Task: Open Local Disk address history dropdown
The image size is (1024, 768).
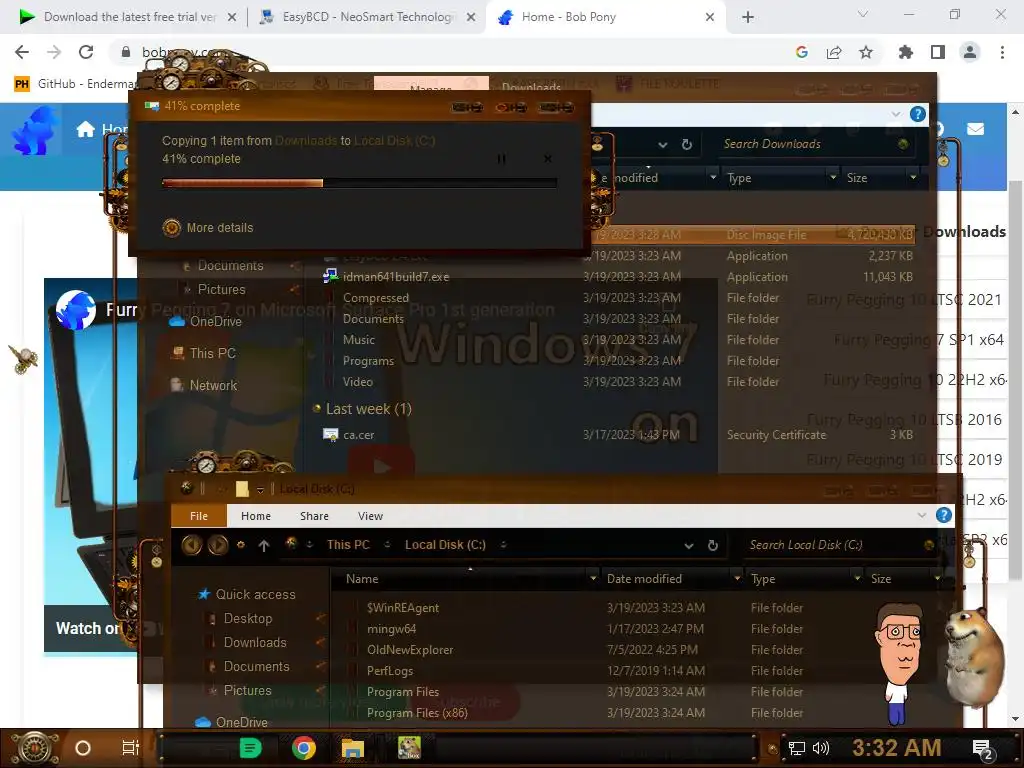Action: click(x=688, y=546)
